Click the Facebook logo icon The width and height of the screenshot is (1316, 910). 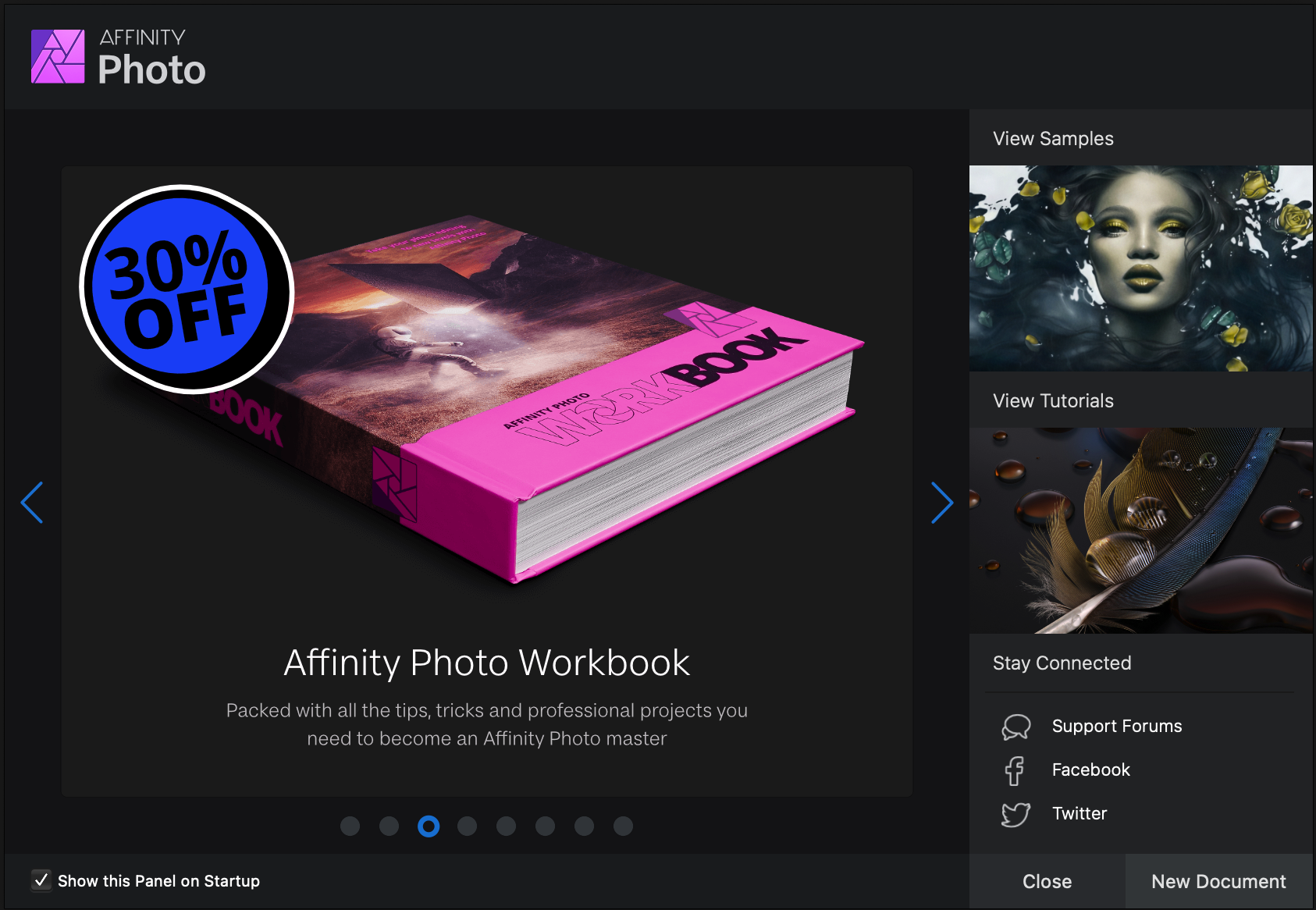(1015, 770)
